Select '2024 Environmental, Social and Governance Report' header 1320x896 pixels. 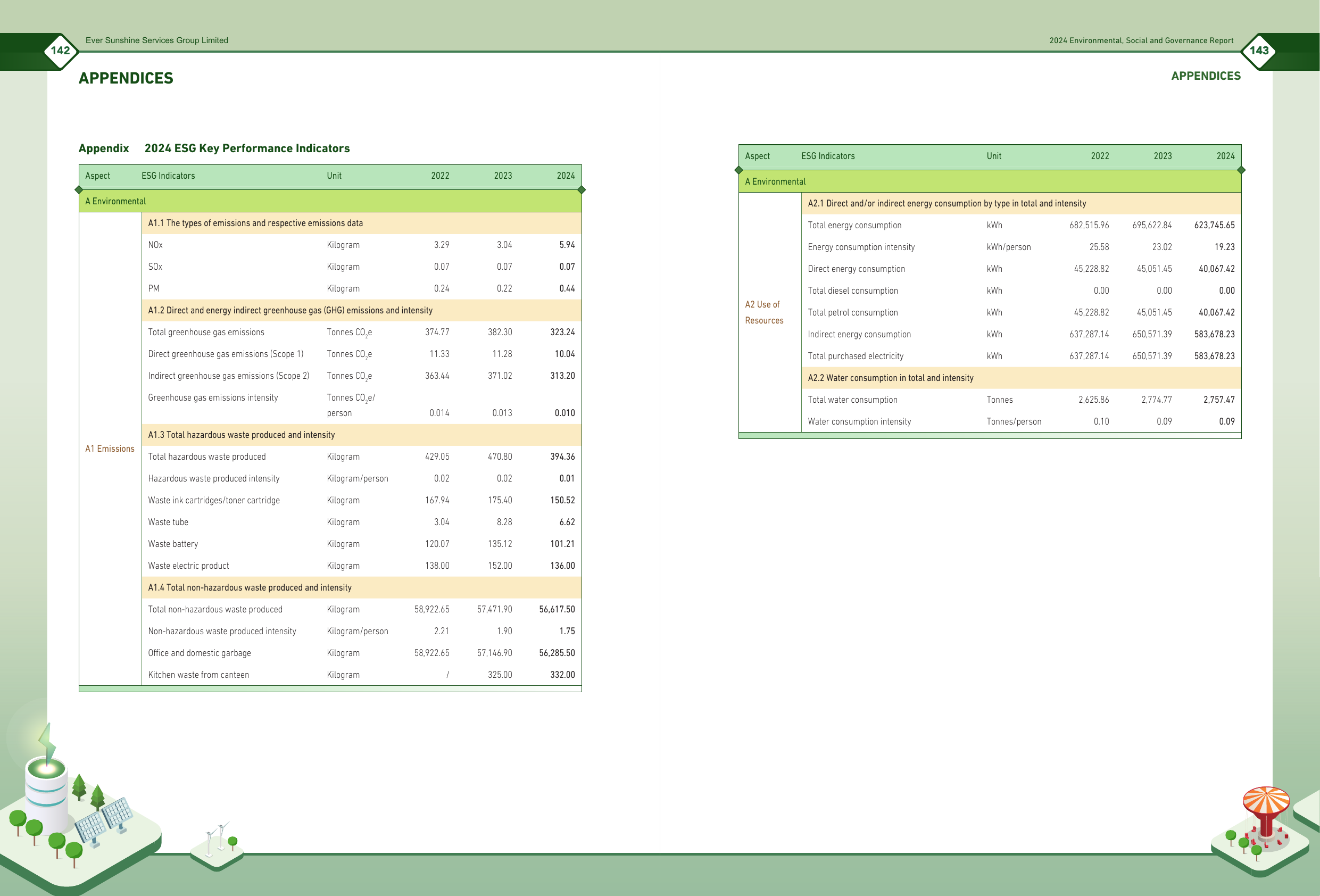click(1141, 40)
